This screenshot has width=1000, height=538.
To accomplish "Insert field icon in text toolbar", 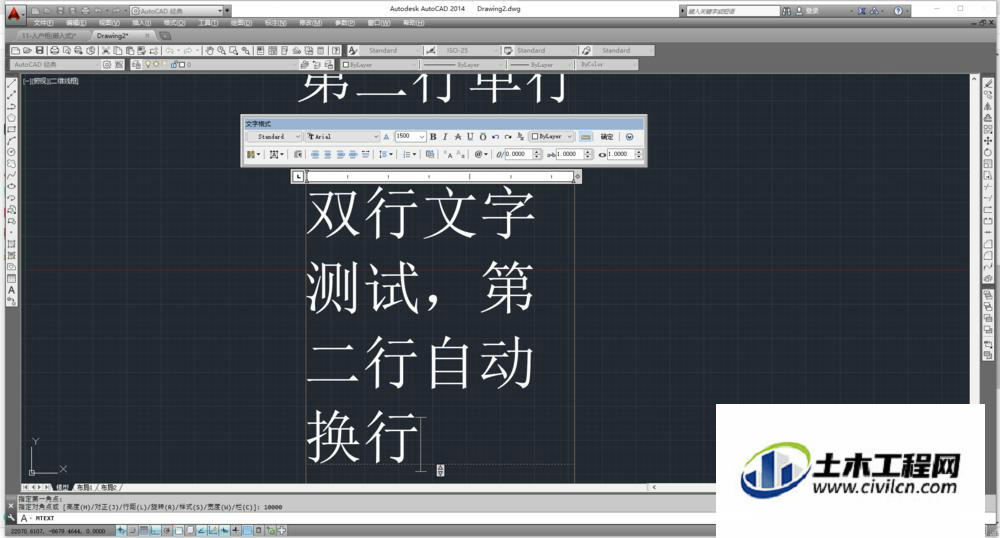I will click(430, 154).
